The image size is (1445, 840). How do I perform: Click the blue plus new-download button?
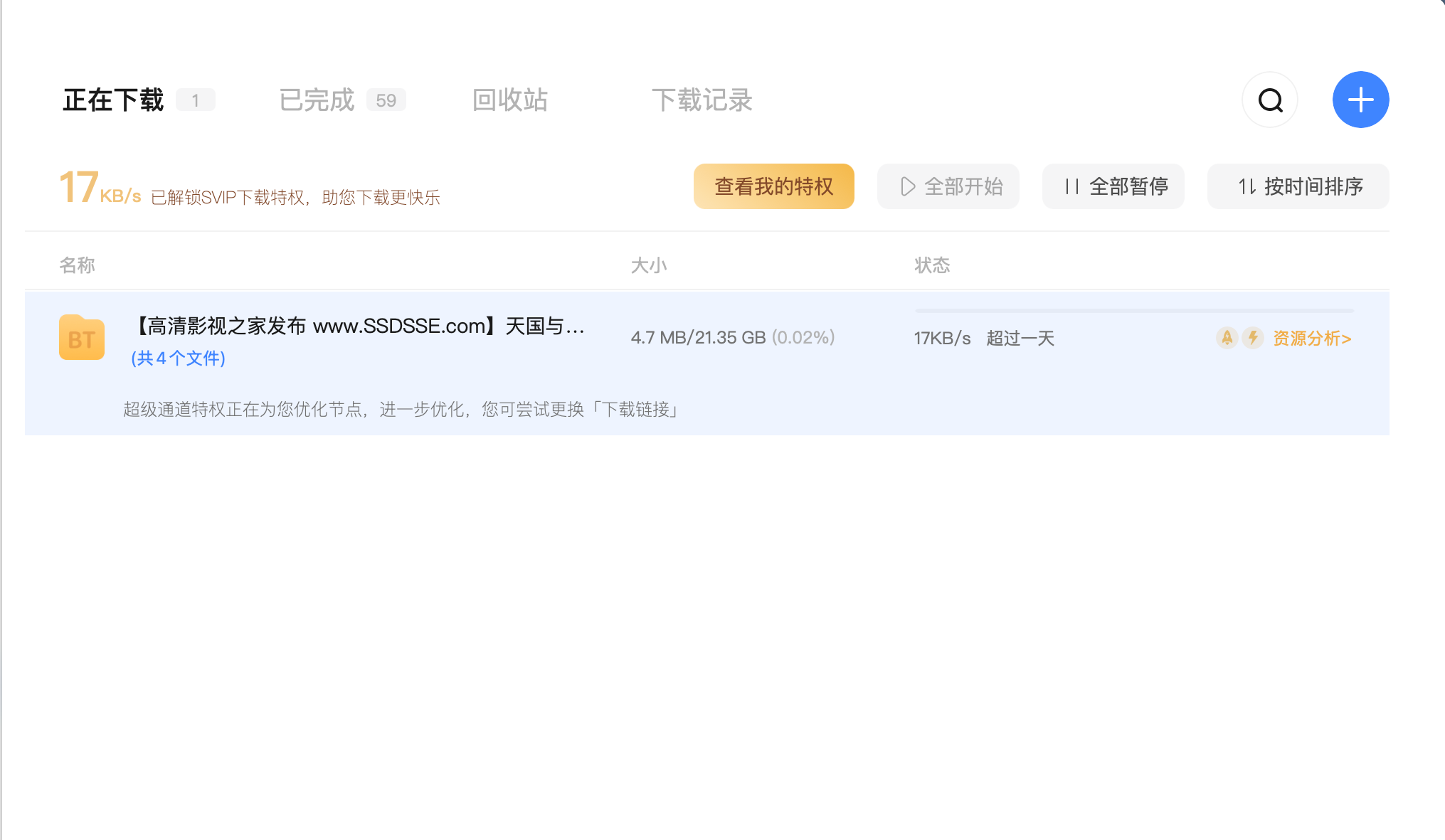1360,100
